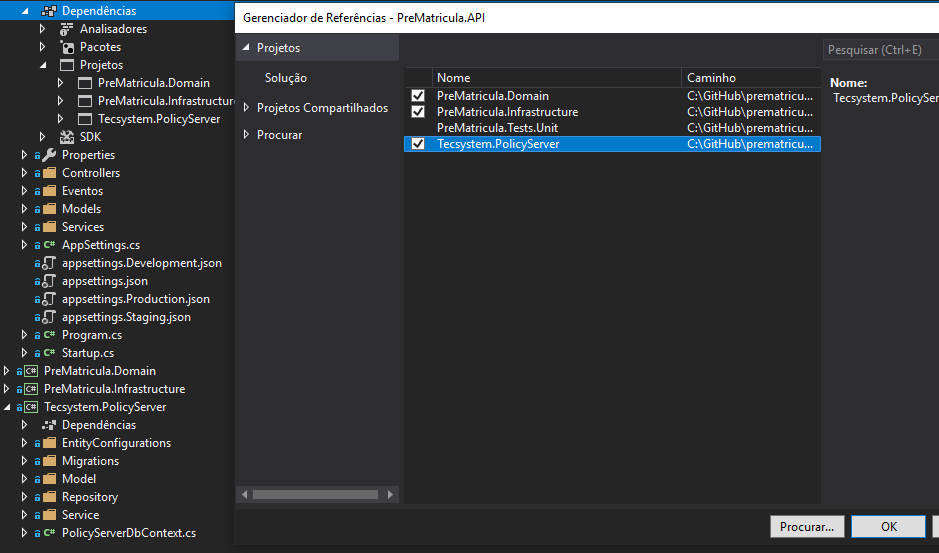Toggle the Tecsystem.PolicyServer reference checkbox
939x553 pixels.
click(x=418, y=144)
